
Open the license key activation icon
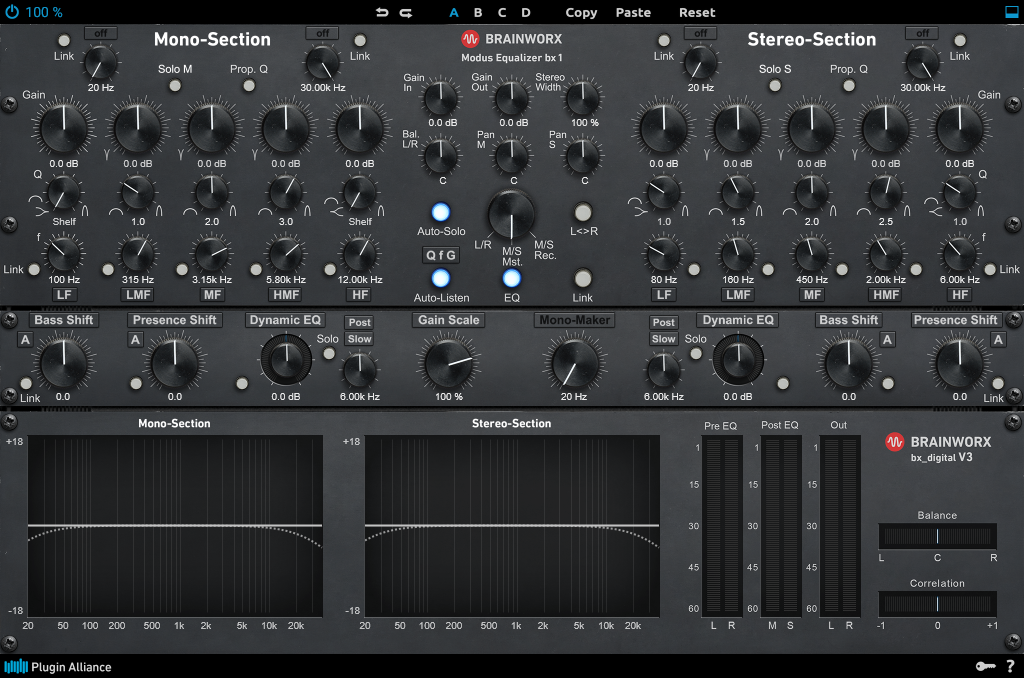pos(985,666)
